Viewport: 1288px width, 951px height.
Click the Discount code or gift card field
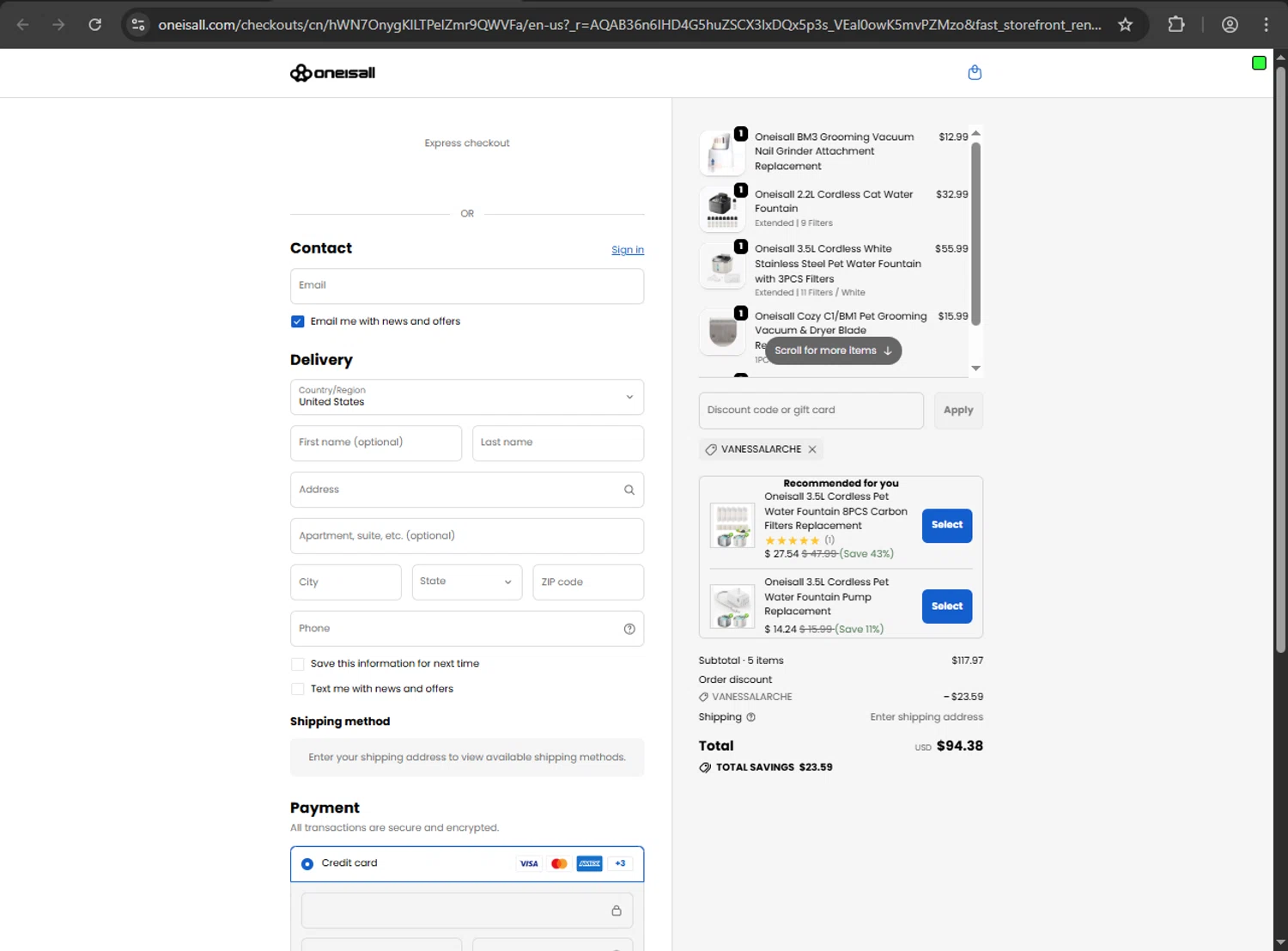[811, 411]
